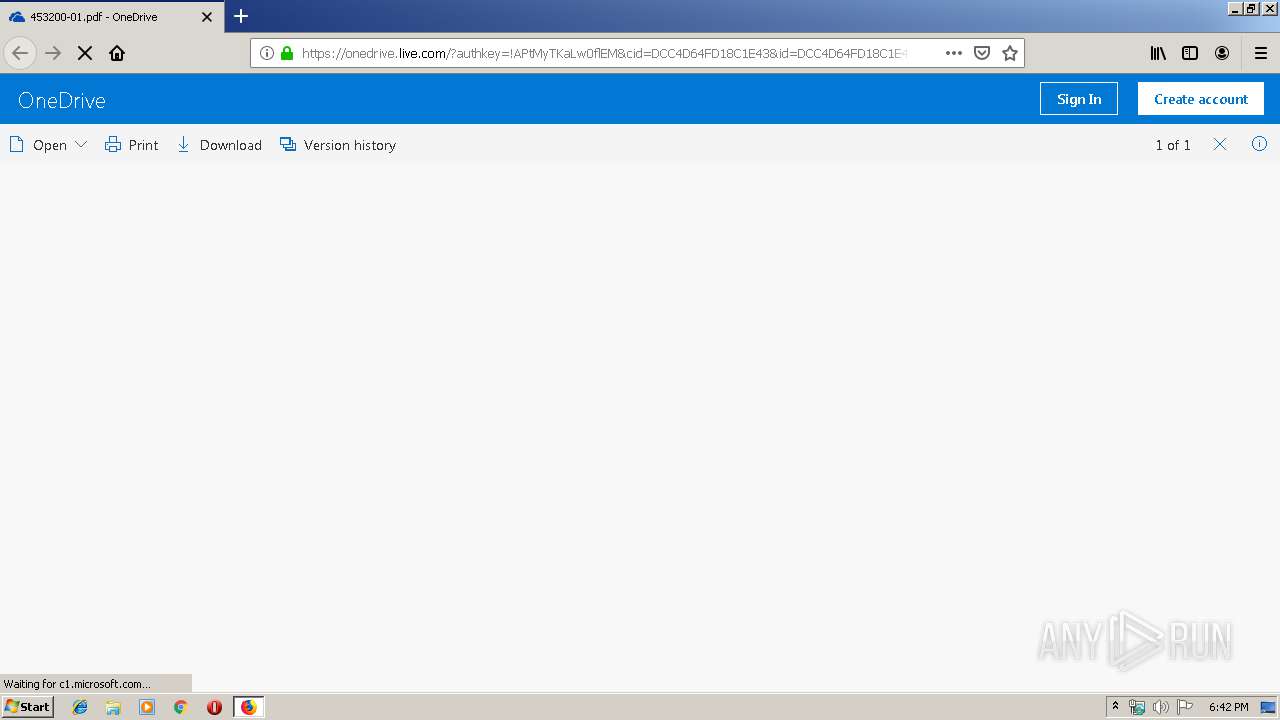Launch Google Chrome from the taskbar
Screen dimensions: 1280x720
181,707
